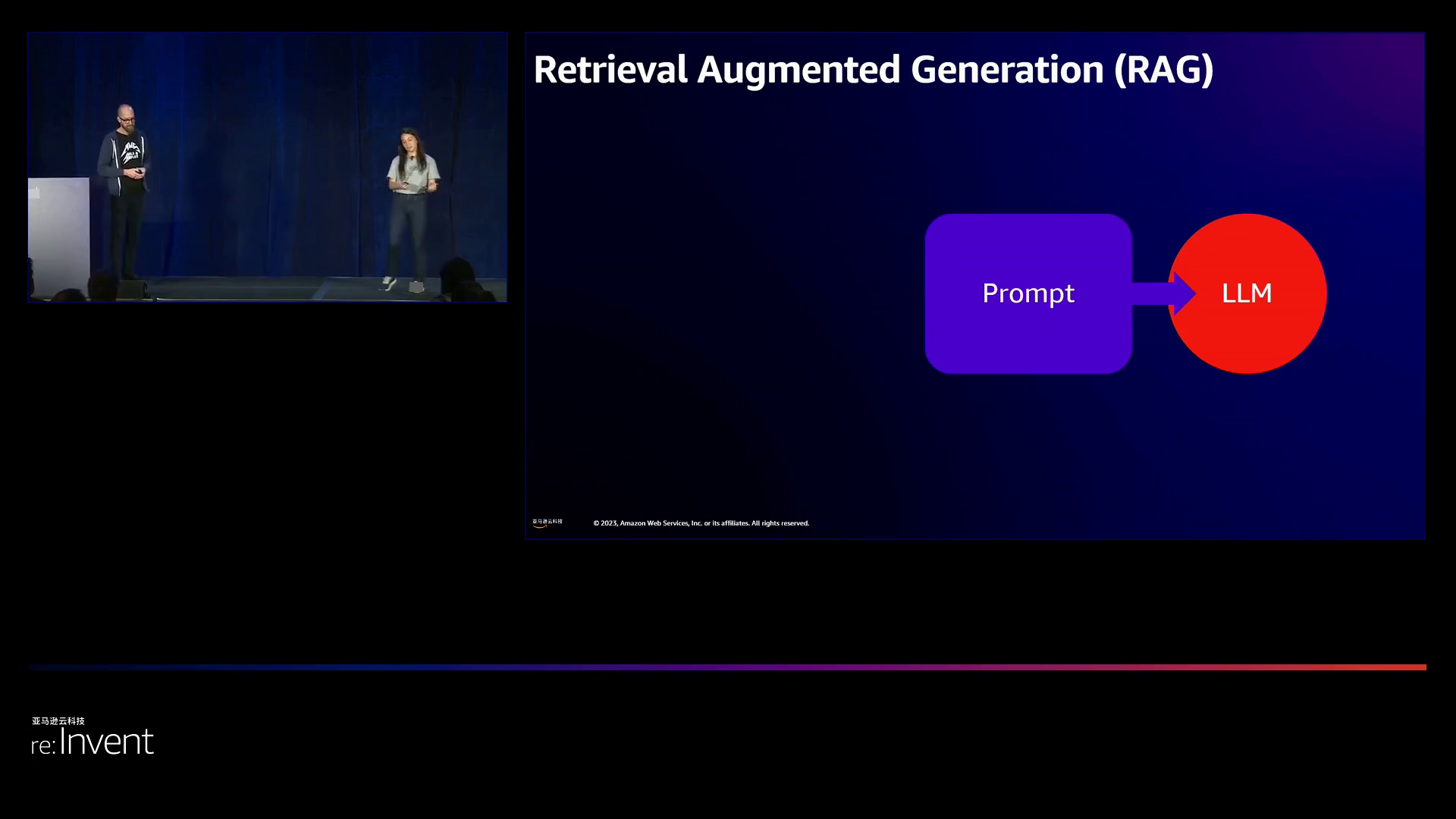Click the word RAG in the slide title
Screen dimensions: 1456x819
point(1164,69)
